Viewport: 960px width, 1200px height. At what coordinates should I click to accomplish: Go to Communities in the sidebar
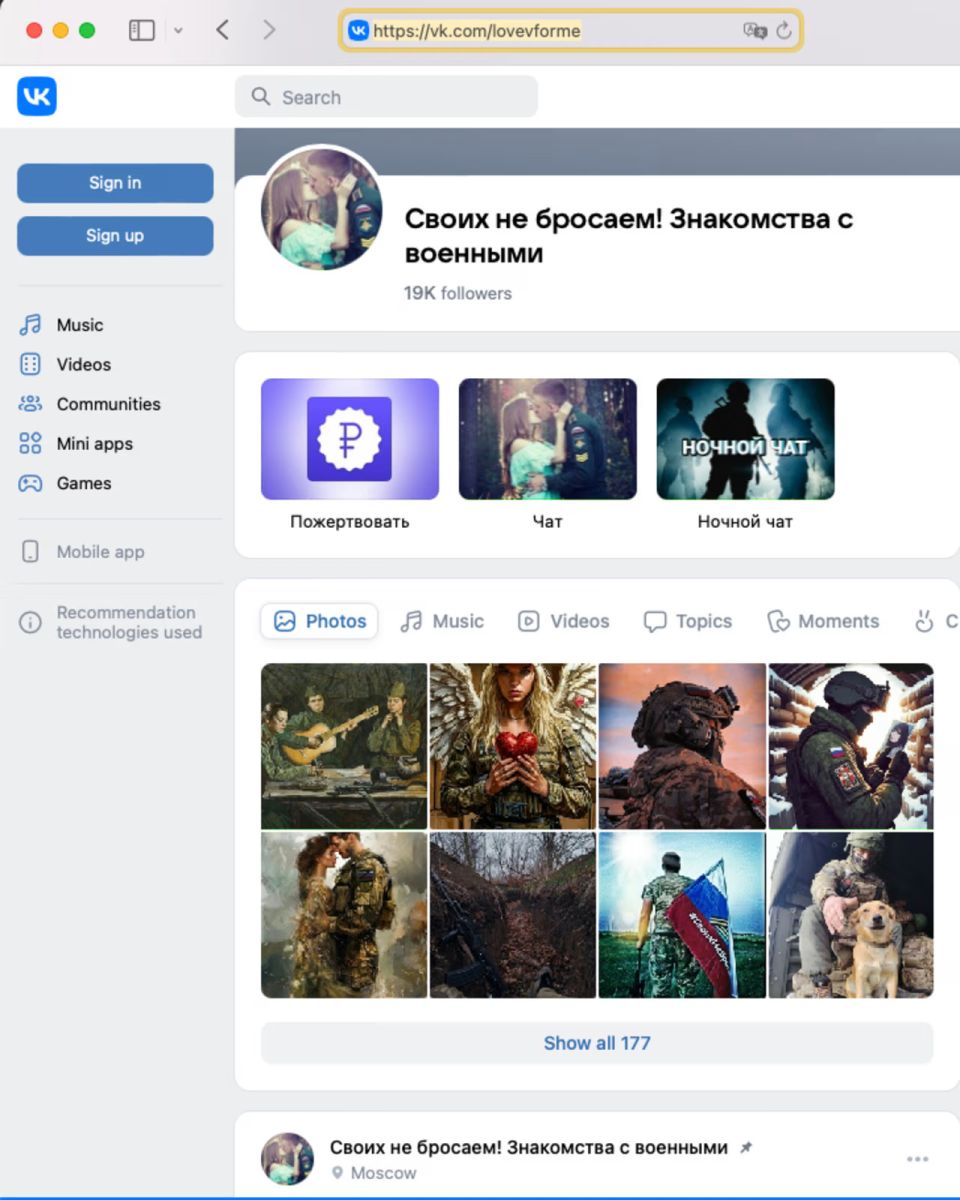click(x=108, y=404)
